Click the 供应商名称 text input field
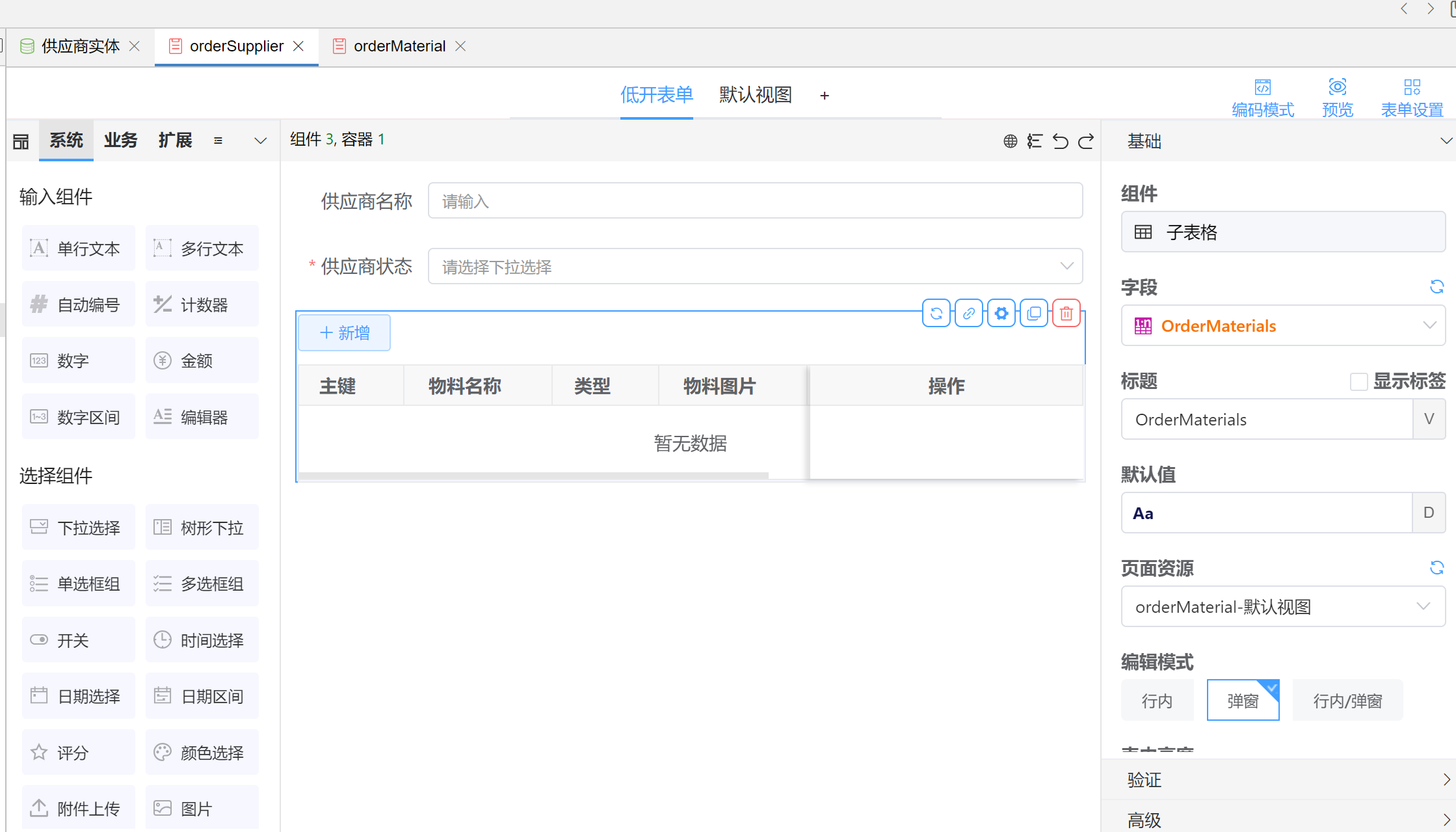 point(755,201)
